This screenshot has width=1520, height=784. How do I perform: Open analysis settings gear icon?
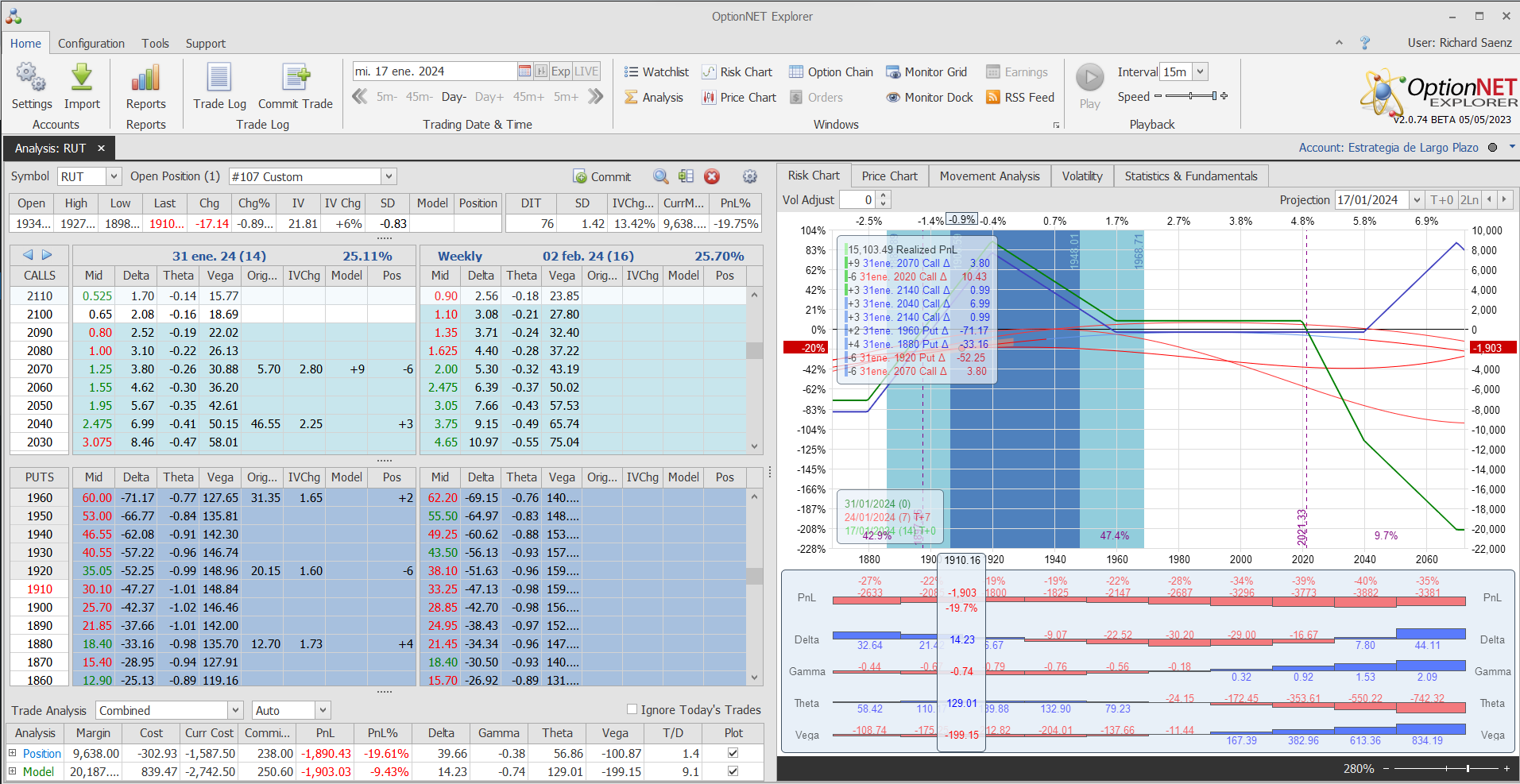[x=749, y=176]
